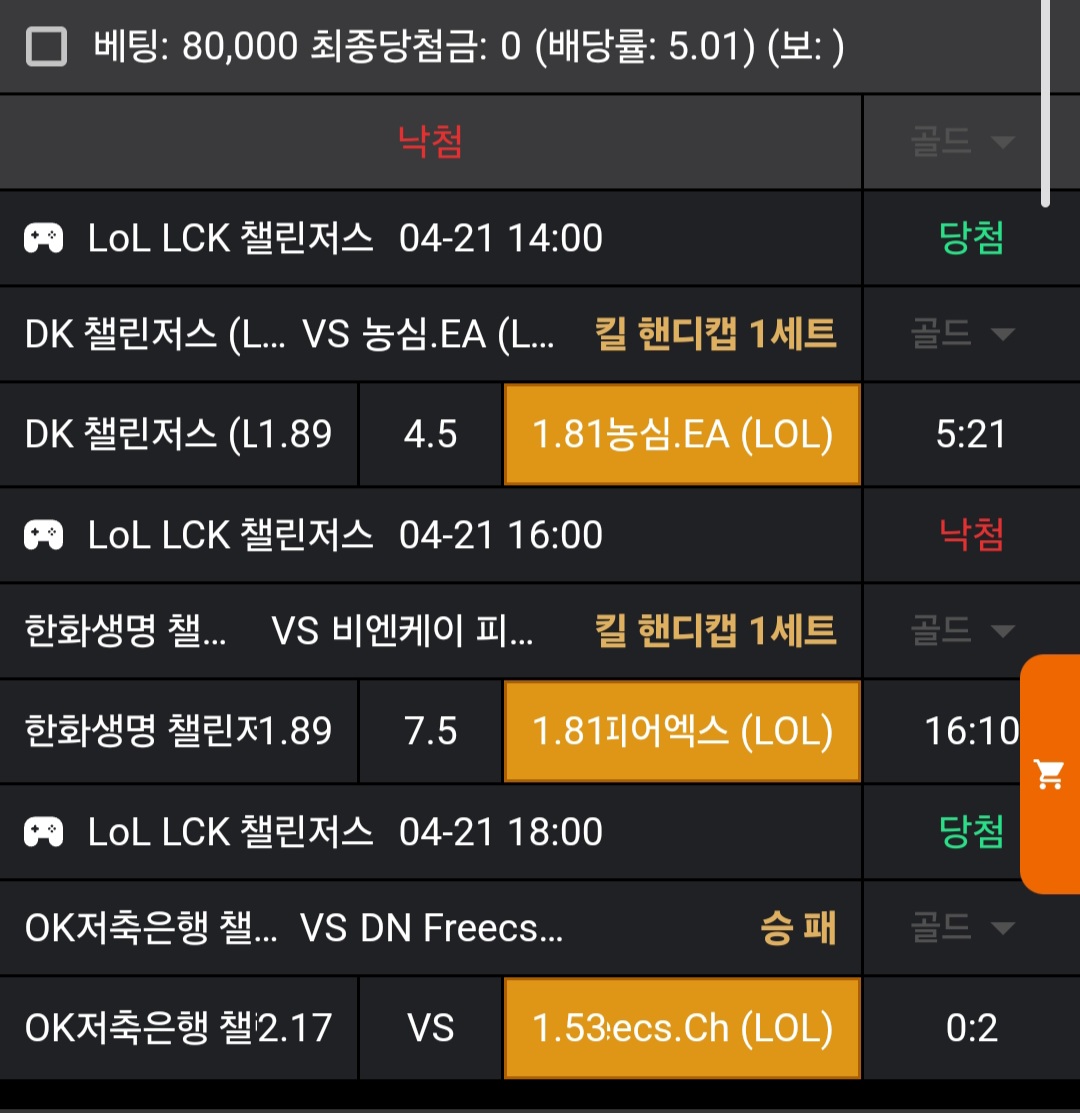1080x1113 pixels.
Task: Click the vertical scrollbar at the right edge
Action: pyautogui.click(x=1045, y=100)
